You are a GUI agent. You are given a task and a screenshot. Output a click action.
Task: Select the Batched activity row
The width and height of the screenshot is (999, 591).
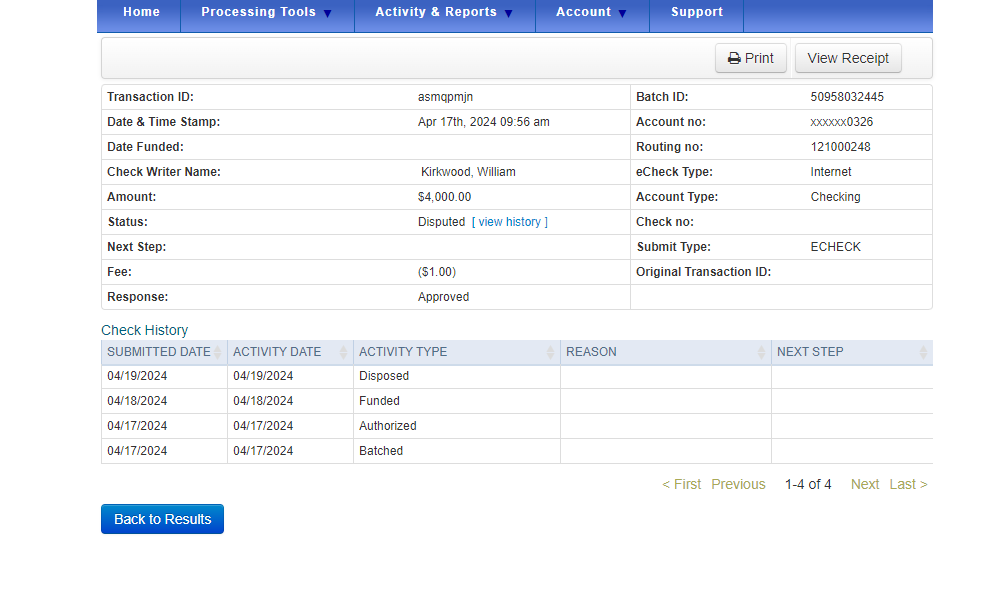517,451
